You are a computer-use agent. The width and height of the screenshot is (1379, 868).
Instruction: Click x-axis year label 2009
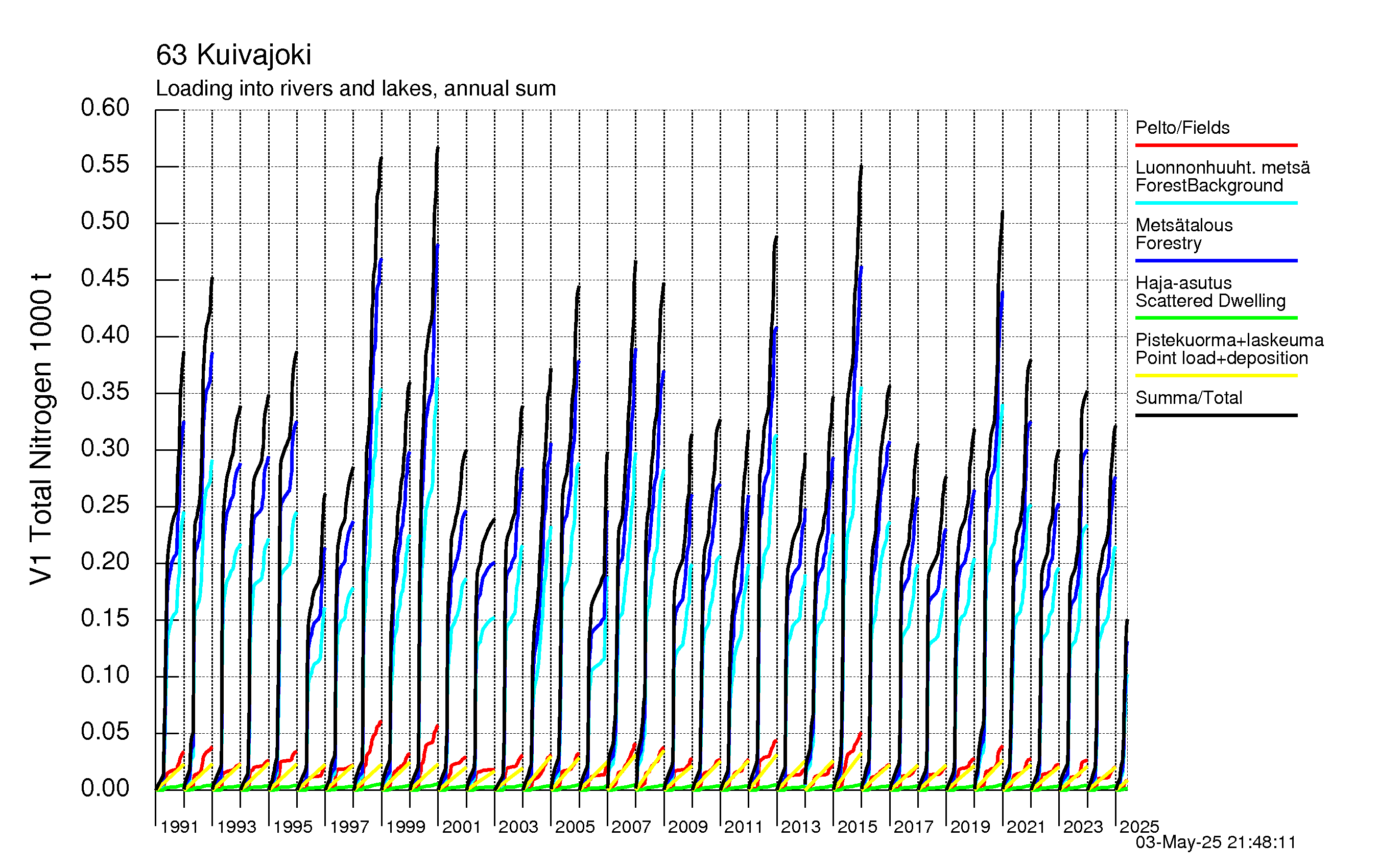[688, 827]
